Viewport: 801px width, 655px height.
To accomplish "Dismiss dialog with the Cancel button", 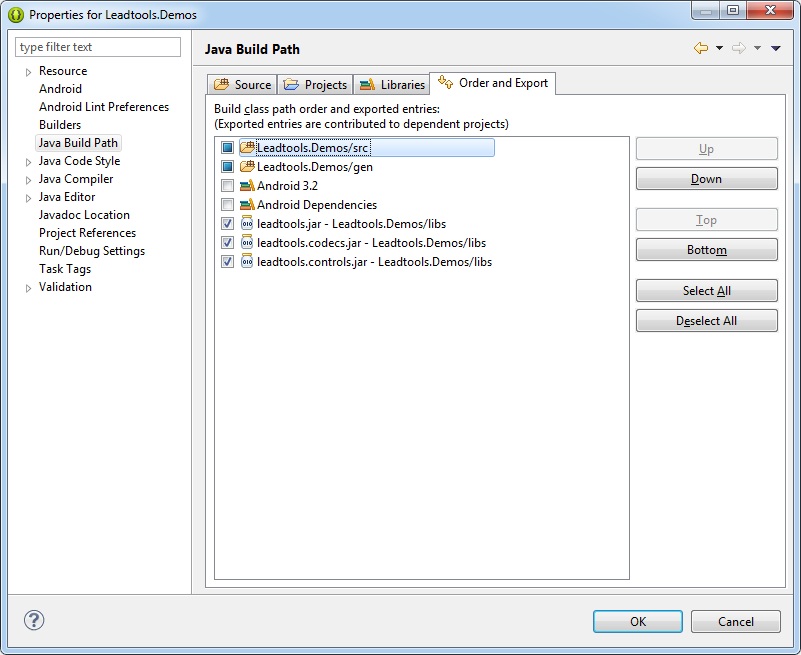I will click(736, 621).
